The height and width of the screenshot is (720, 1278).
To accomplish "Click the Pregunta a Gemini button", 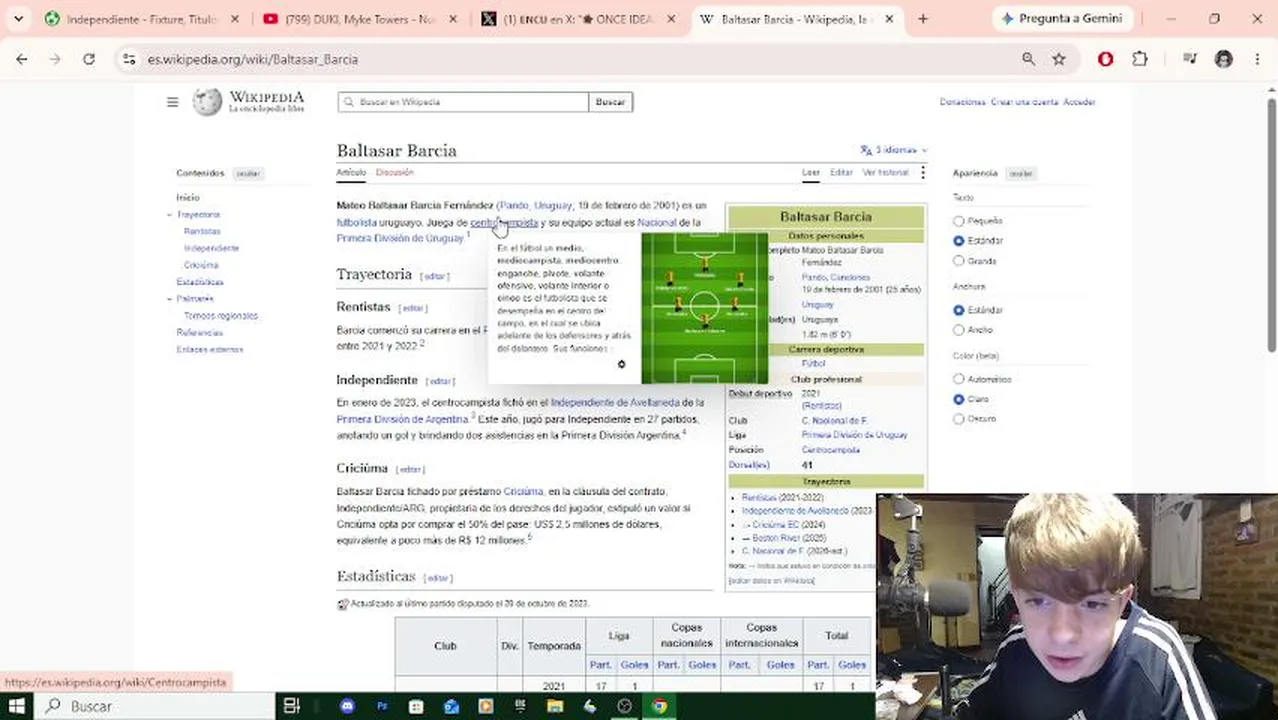I will click(1061, 19).
